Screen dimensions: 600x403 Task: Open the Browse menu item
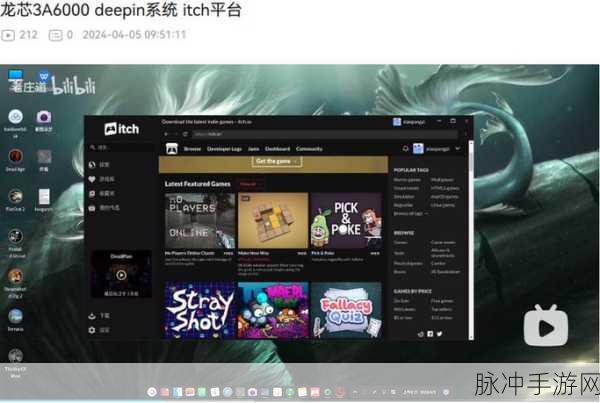tap(192, 148)
